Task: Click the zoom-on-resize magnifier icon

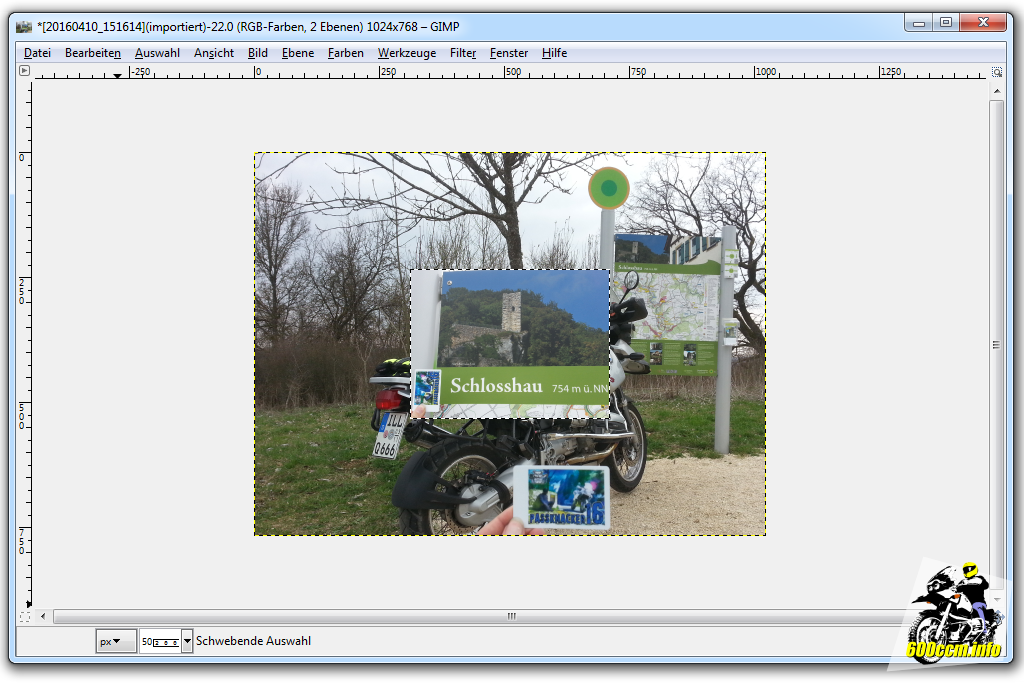Action: [996, 72]
